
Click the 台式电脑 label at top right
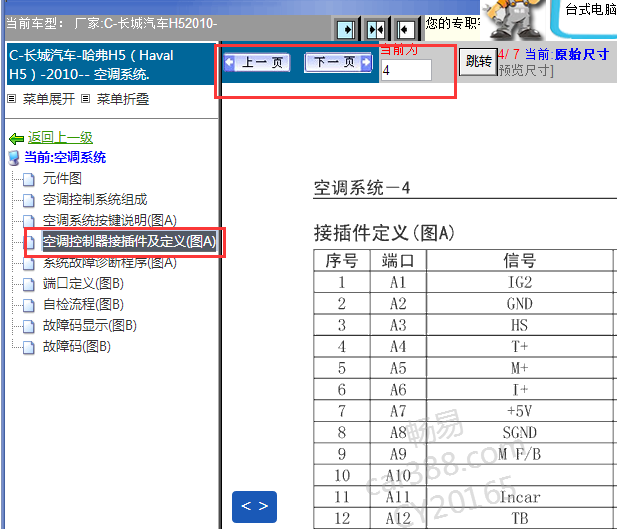pos(591,9)
